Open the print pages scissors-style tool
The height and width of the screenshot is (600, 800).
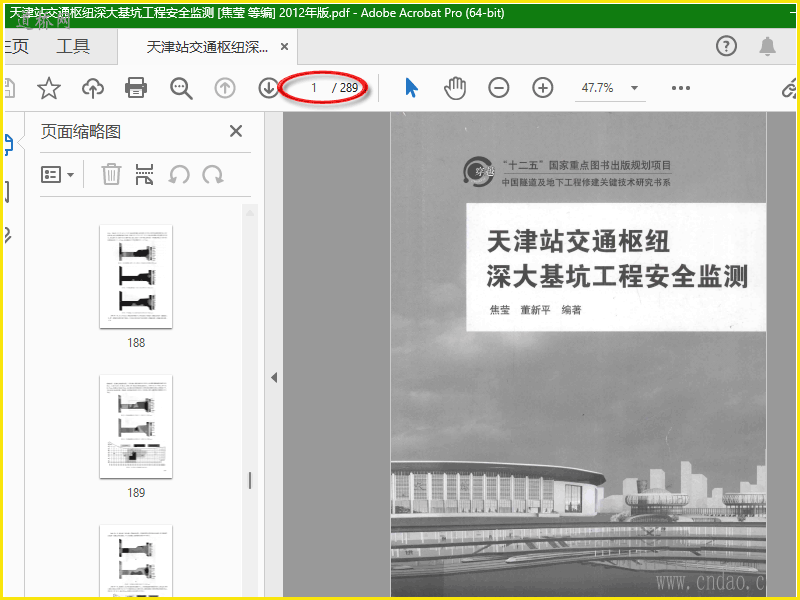point(144,174)
